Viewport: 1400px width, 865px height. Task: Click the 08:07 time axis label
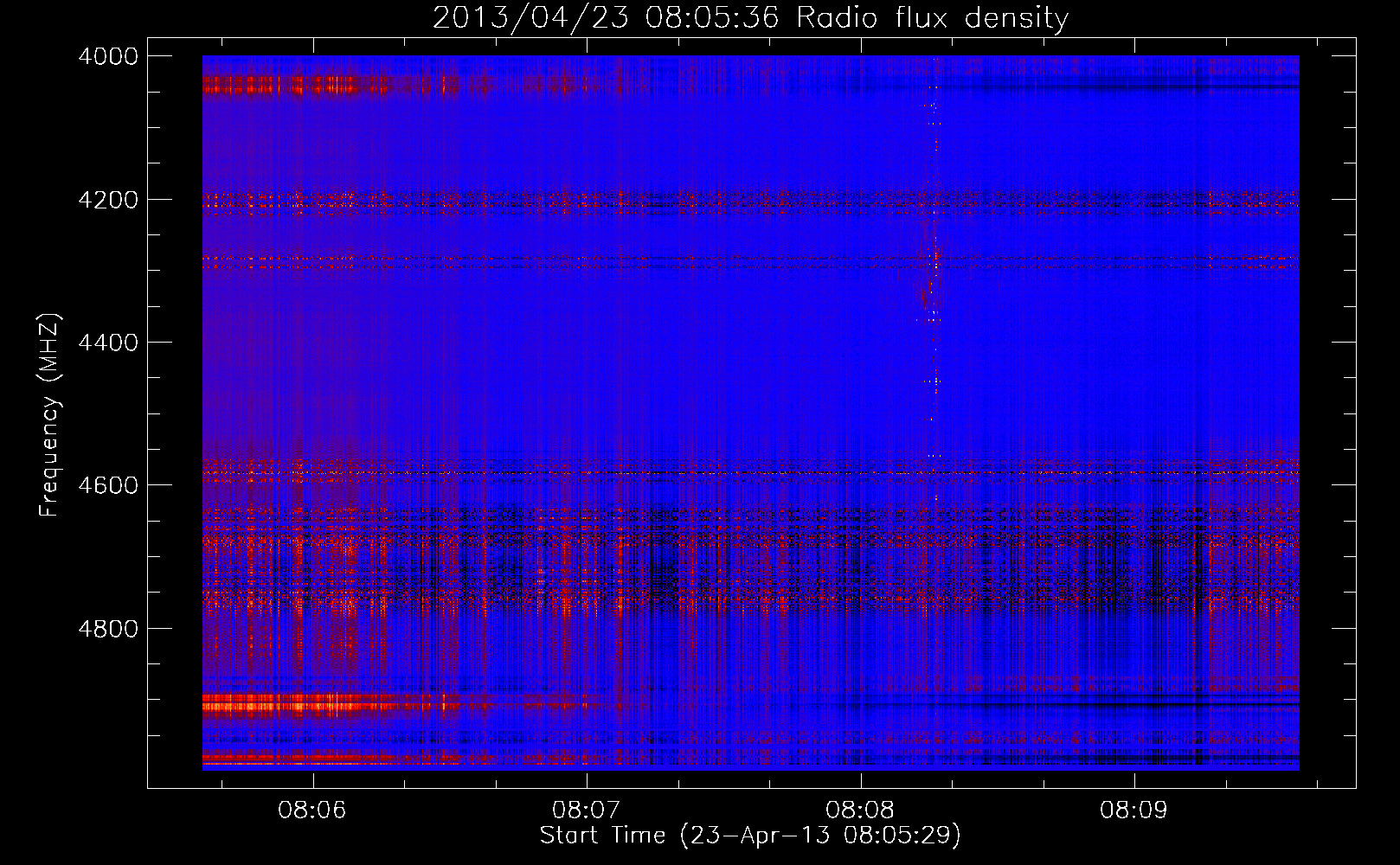pos(586,811)
